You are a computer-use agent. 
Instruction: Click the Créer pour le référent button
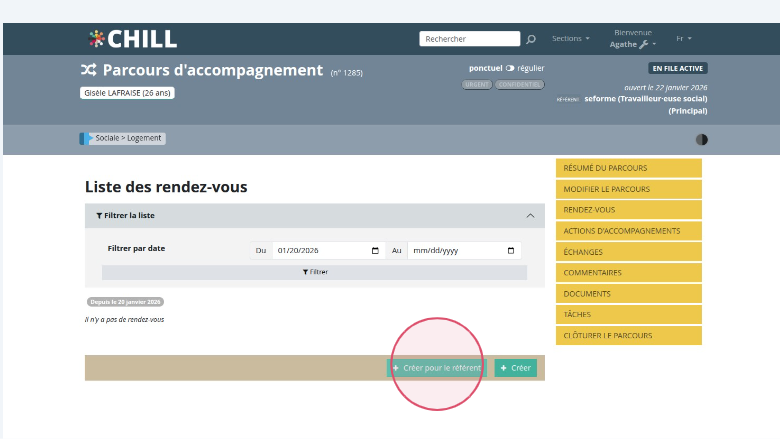(x=437, y=368)
